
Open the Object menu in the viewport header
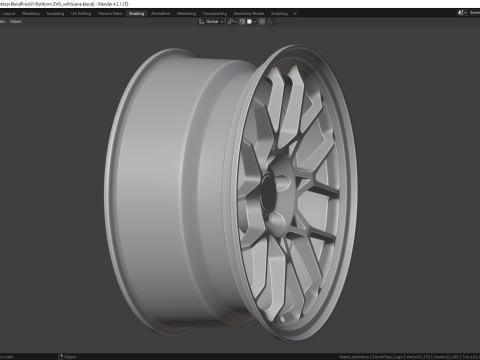pyautogui.click(x=15, y=22)
